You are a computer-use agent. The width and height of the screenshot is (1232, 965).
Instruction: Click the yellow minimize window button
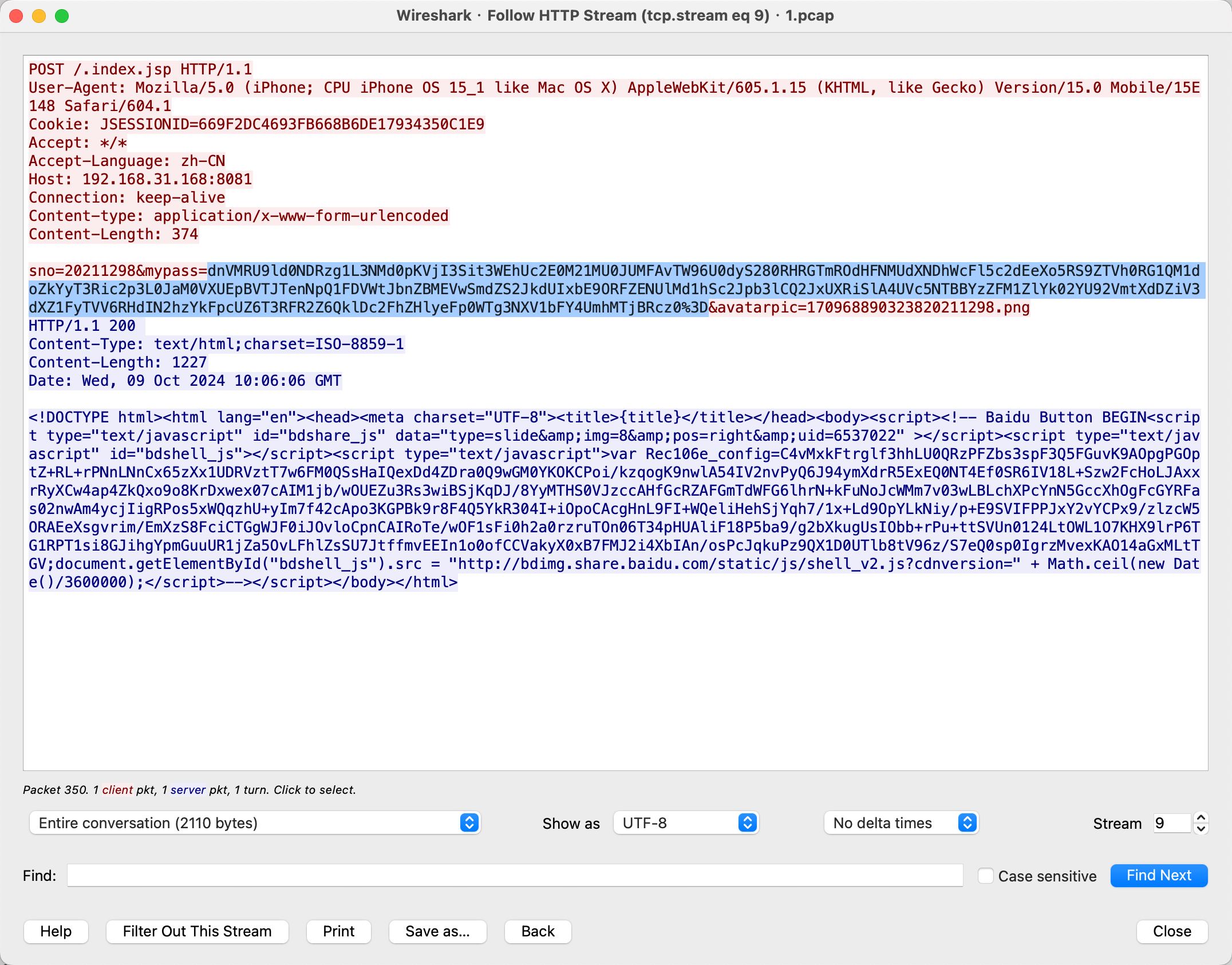tap(39, 16)
